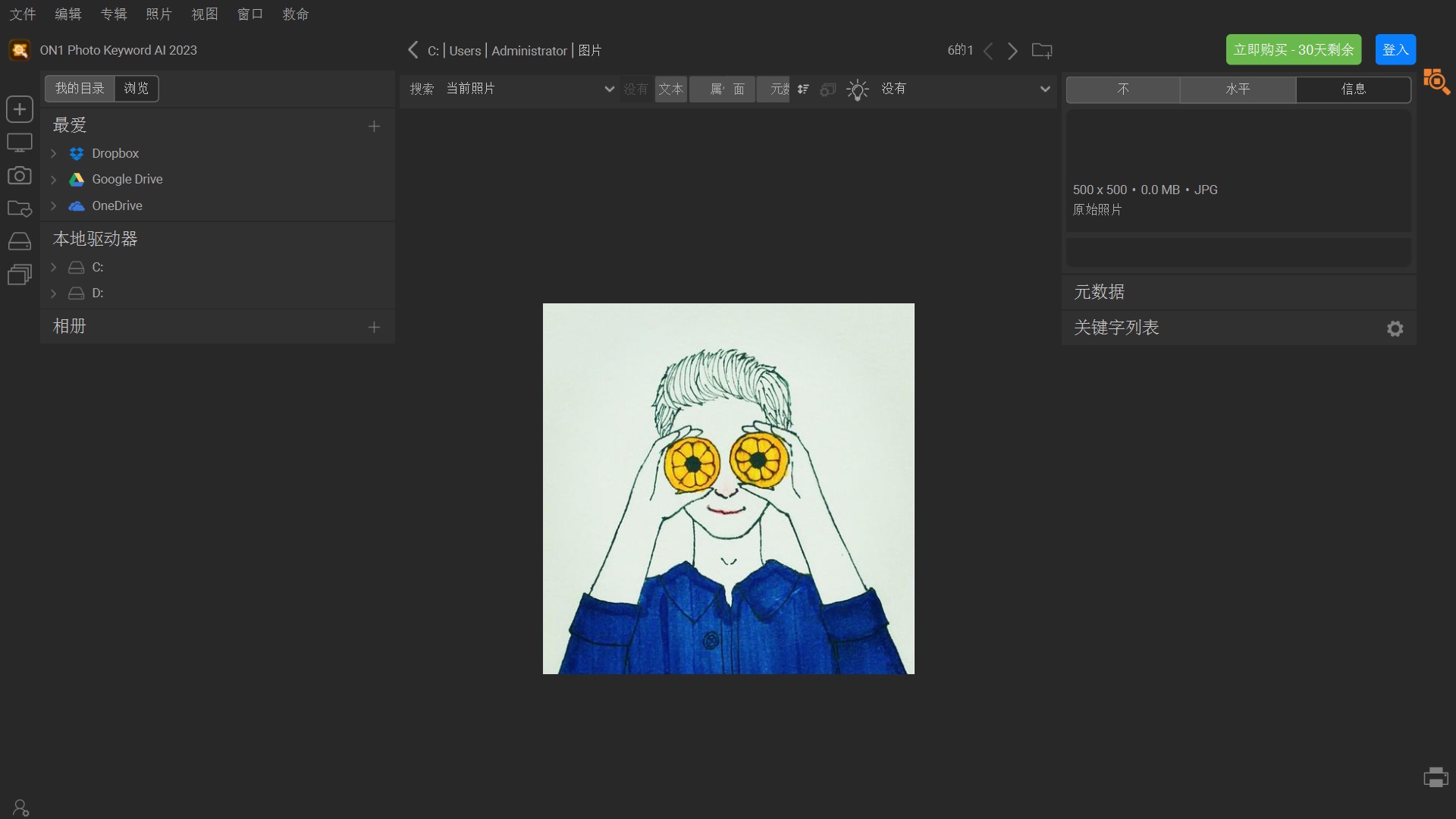Click the print icon at bottom right
The height and width of the screenshot is (819, 1456).
click(x=1436, y=777)
